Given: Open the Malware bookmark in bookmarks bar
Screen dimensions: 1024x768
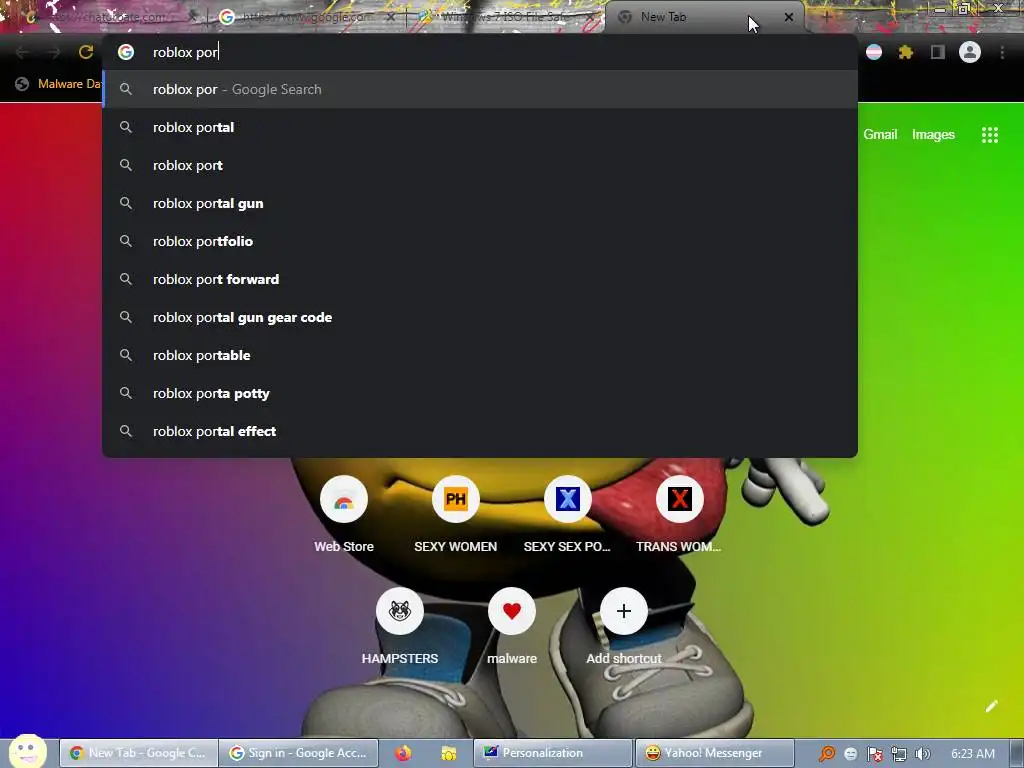Looking at the screenshot, I should tap(59, 84).
